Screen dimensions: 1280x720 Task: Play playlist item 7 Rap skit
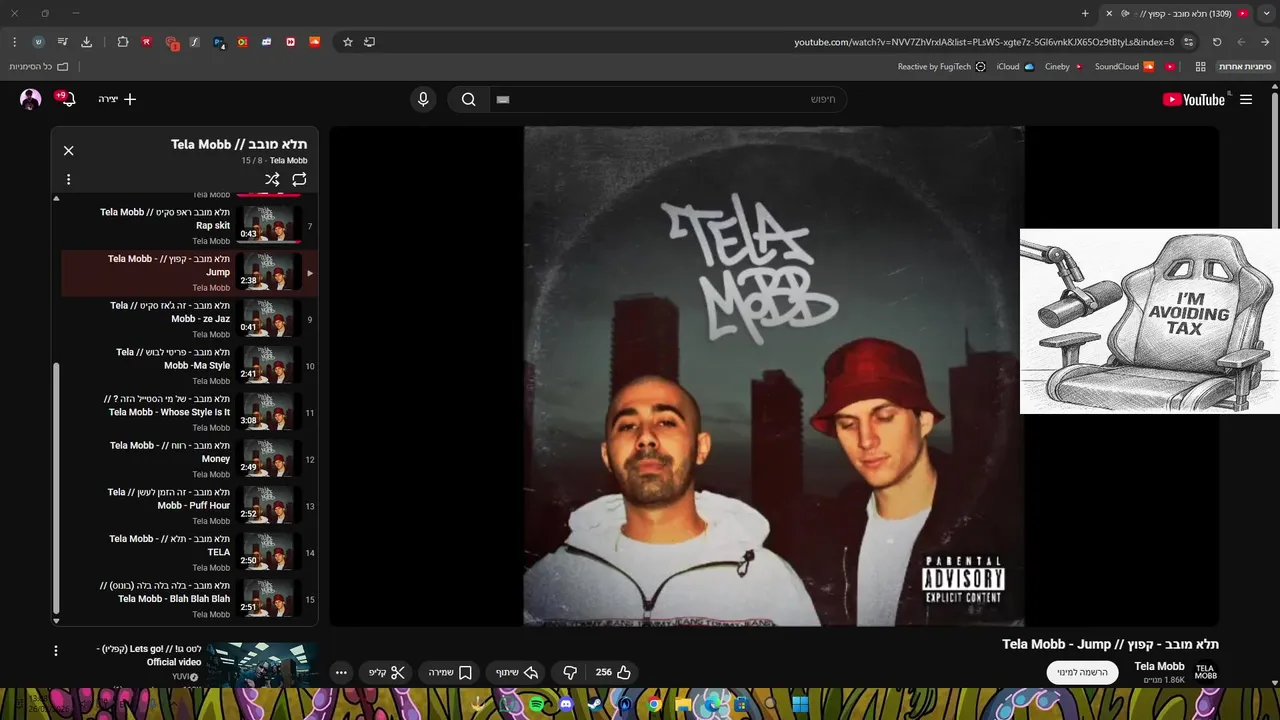tap(190, 226)
